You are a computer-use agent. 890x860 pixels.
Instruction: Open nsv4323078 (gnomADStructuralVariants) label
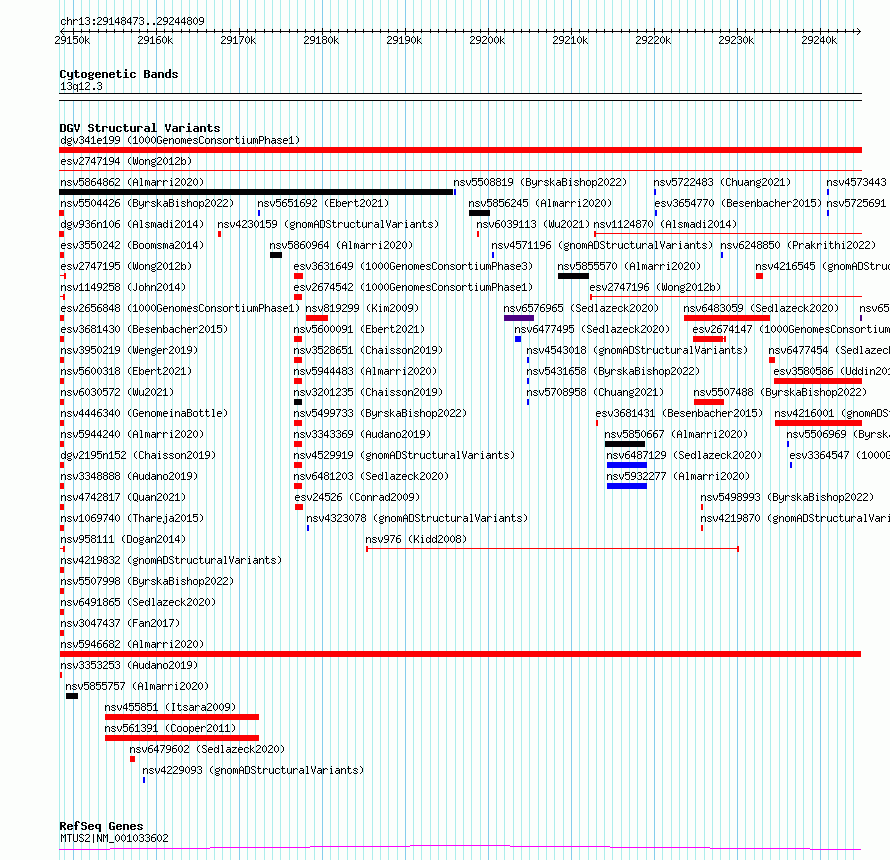[x=417, y=518]
